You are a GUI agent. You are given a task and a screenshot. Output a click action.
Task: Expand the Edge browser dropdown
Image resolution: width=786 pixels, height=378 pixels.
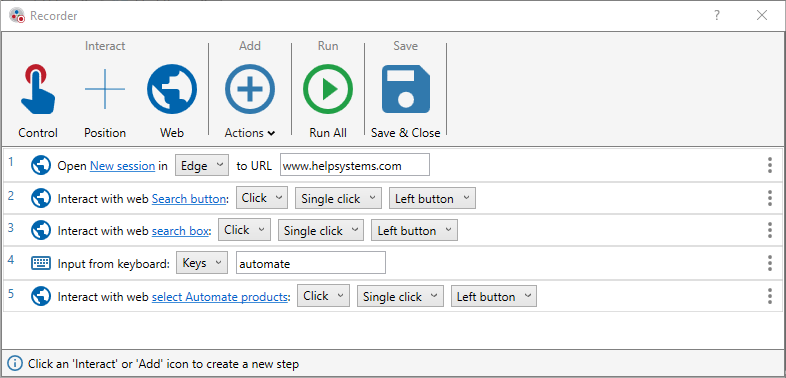(202, 165)
